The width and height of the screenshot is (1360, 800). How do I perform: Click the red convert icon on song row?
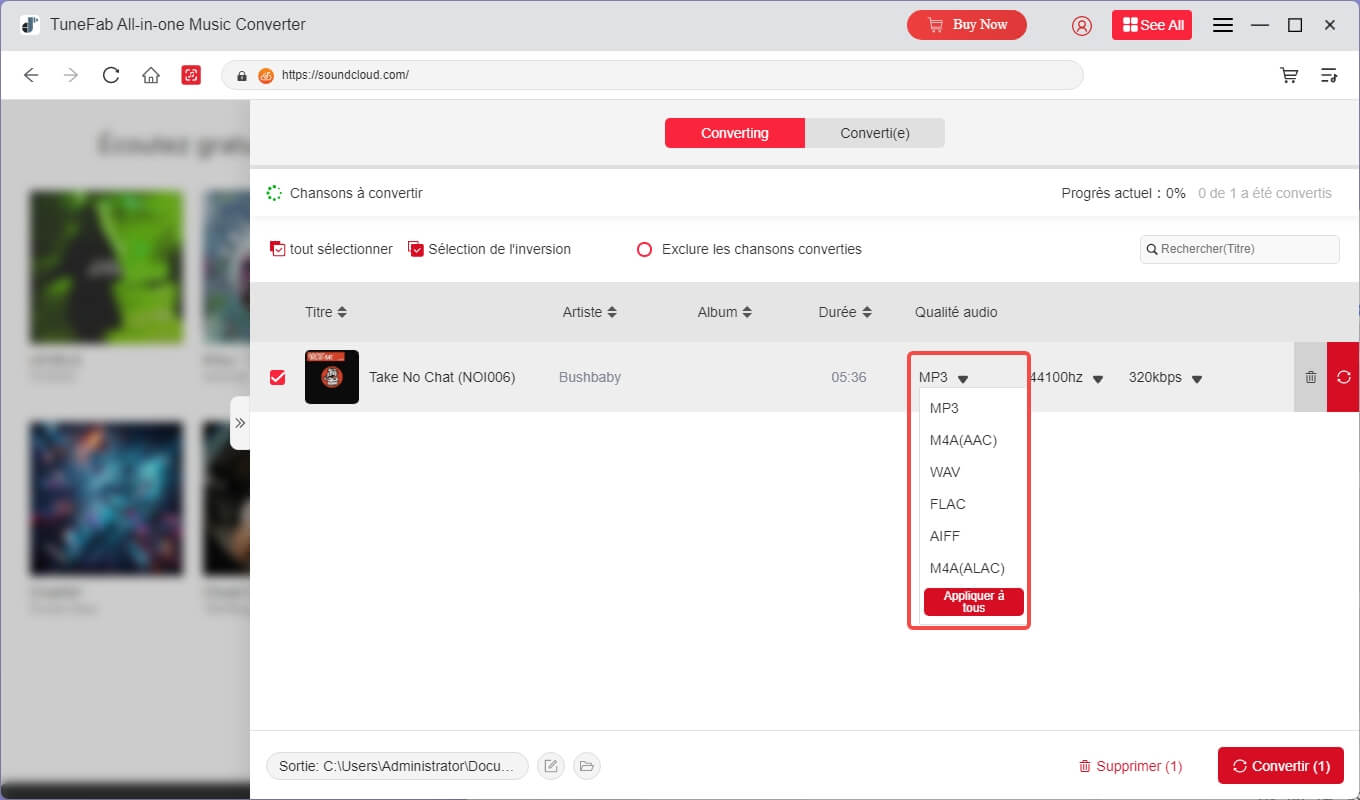tap(1343, 377)
